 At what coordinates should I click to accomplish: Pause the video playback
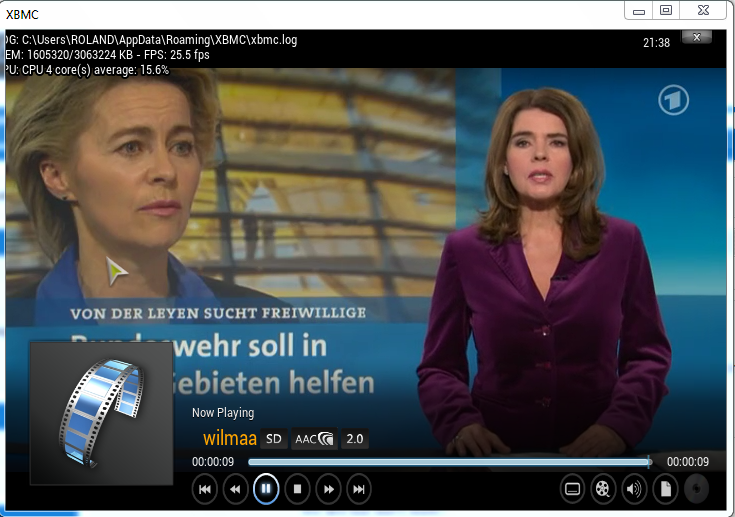click(x=266, y=489)
